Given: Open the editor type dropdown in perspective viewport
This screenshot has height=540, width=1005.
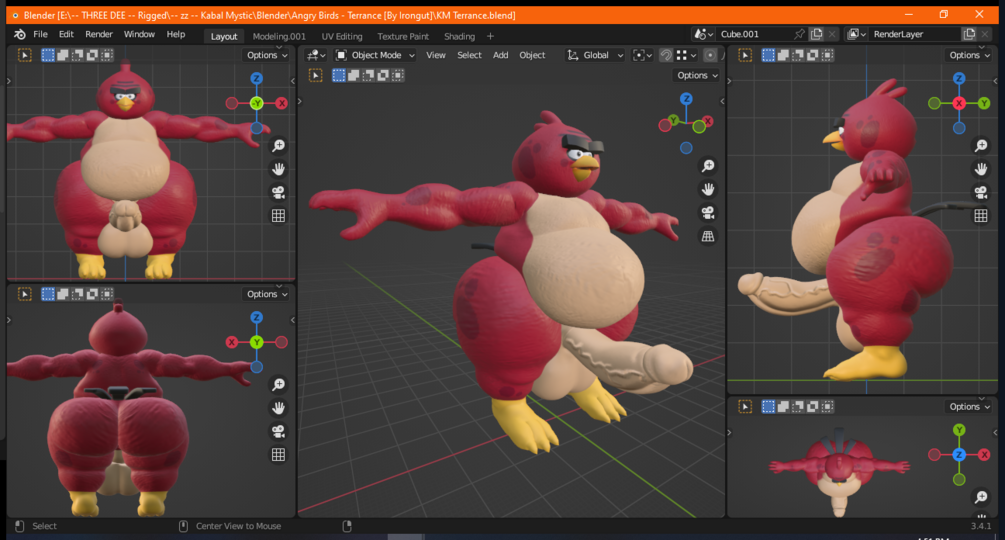Looking at the screenshot, I should pyautogui.click(x=316, y=55).
